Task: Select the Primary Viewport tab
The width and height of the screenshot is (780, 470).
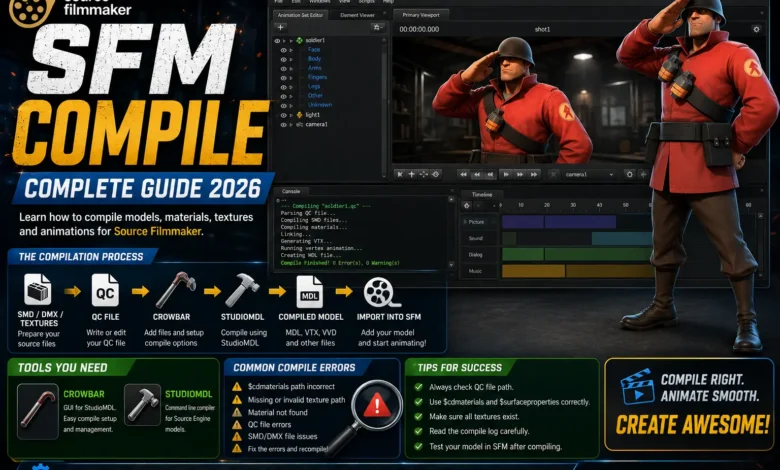Action: tap(421, 15)
